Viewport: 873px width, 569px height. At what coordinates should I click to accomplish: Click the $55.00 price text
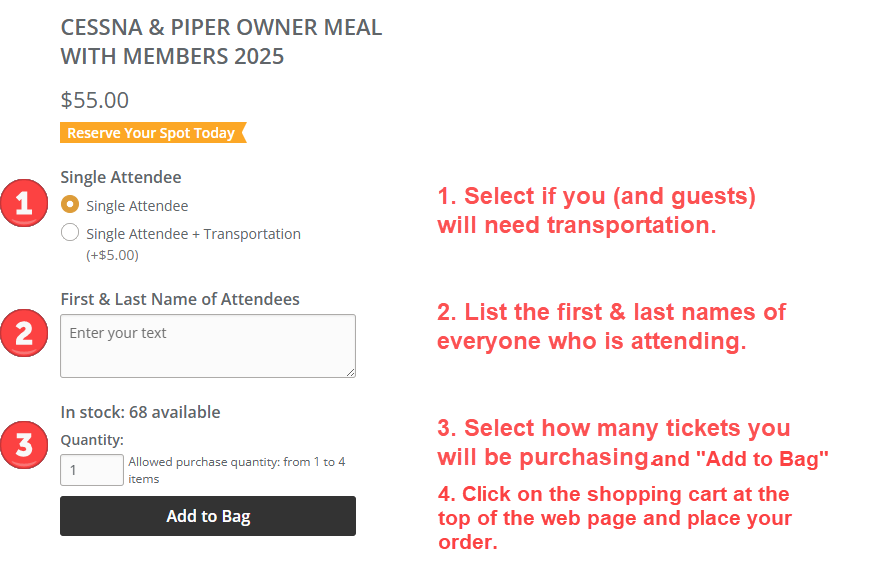(95, 100)
